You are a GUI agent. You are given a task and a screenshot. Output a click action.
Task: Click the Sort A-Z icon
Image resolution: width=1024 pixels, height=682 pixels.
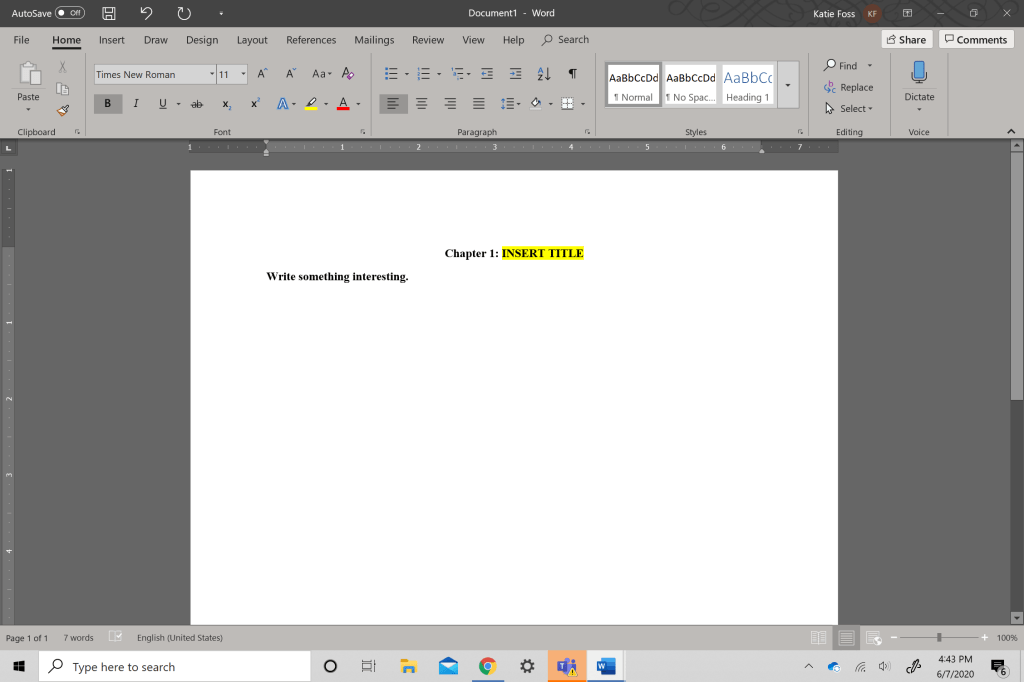click(x=544, y=74)
